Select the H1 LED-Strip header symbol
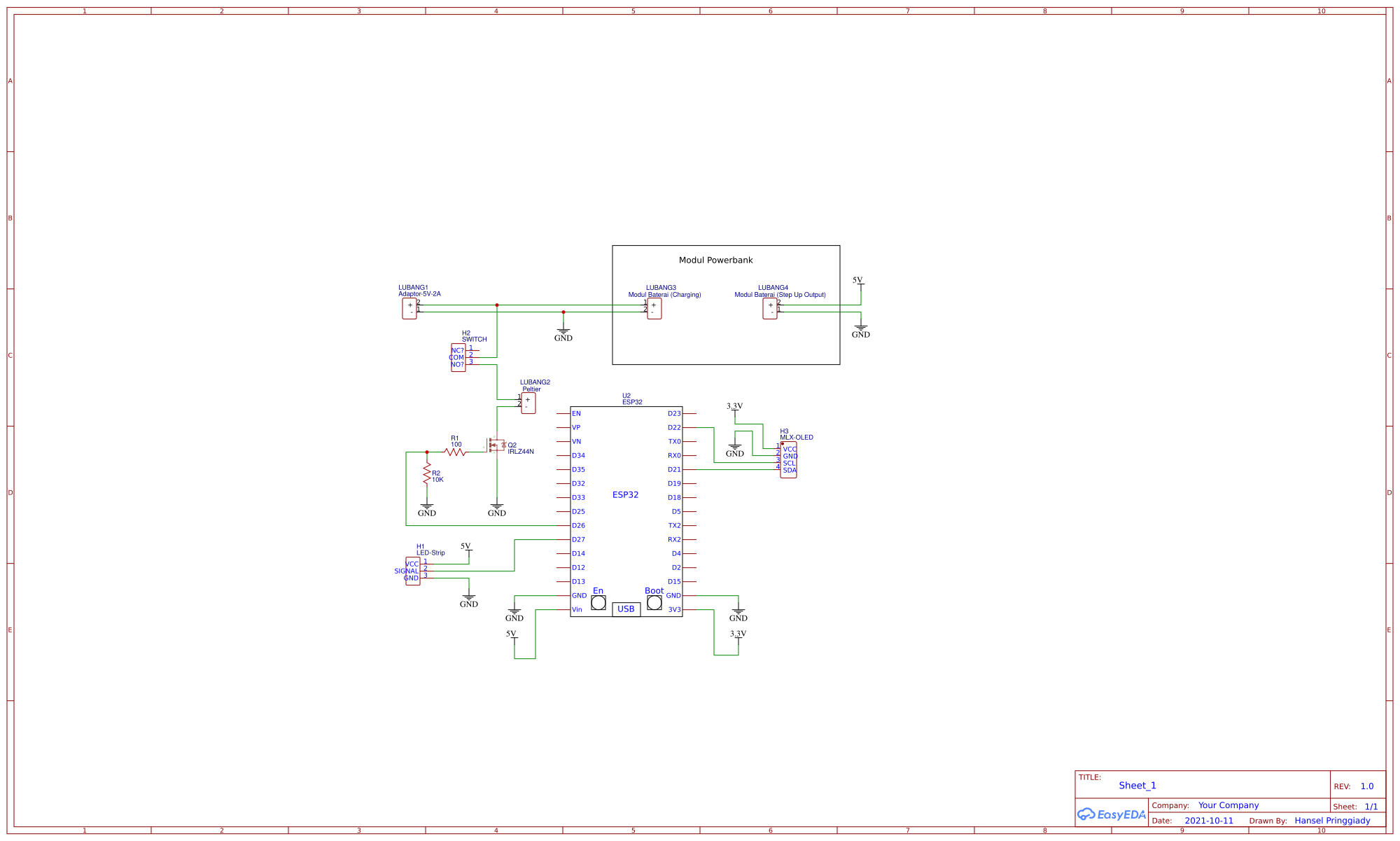1400x841 pixels. 413,571
